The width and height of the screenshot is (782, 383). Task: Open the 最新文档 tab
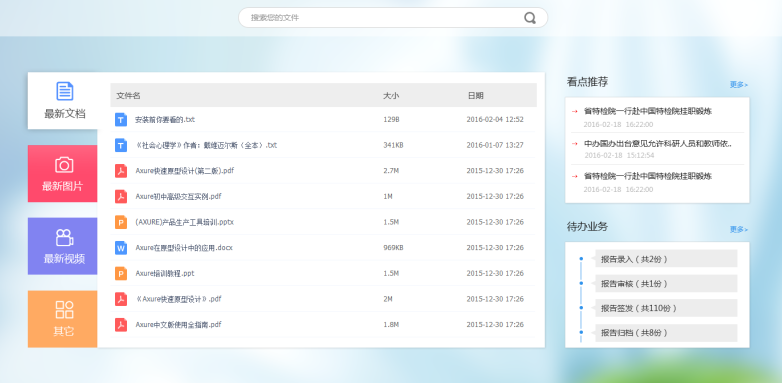(x=63, y=101)
